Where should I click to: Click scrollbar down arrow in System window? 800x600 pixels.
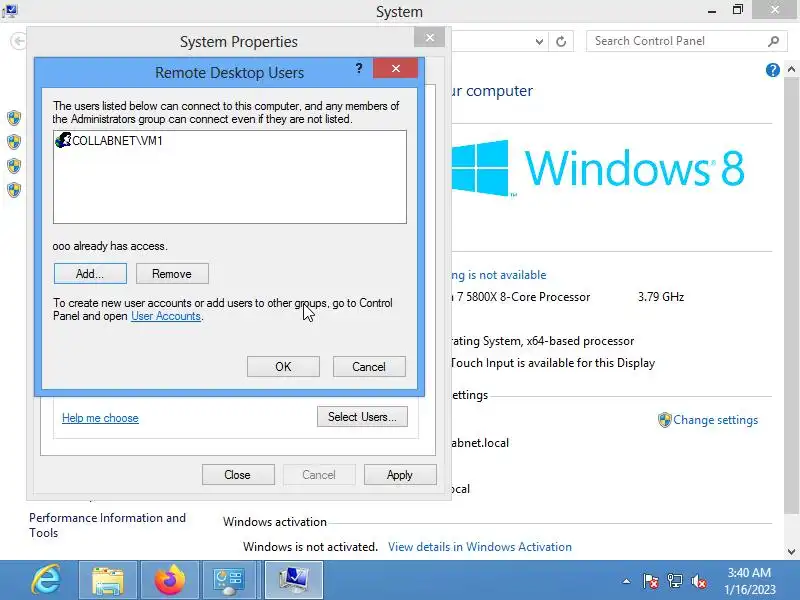tap(791, 551)
